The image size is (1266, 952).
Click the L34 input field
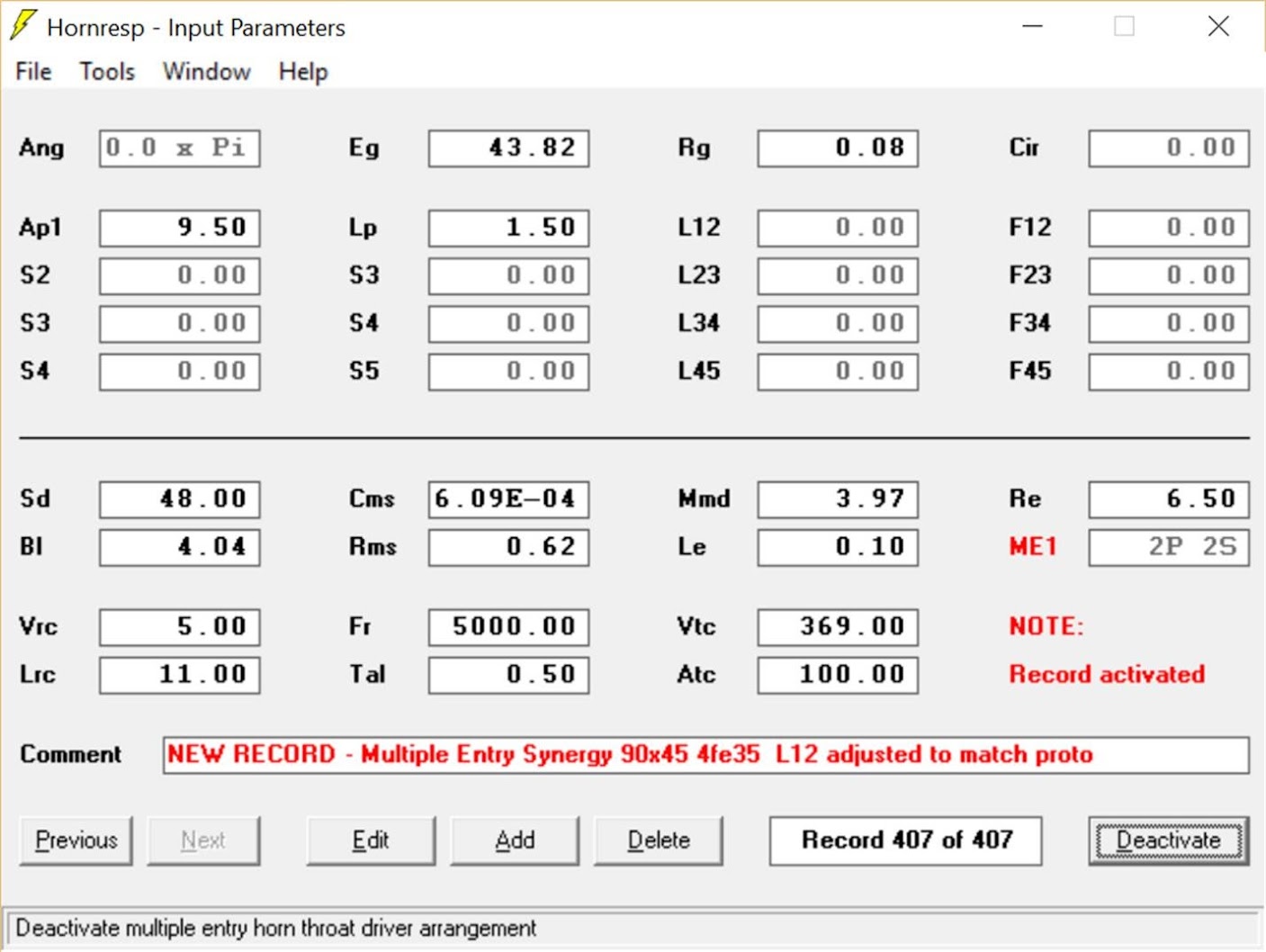click(839, 323)
